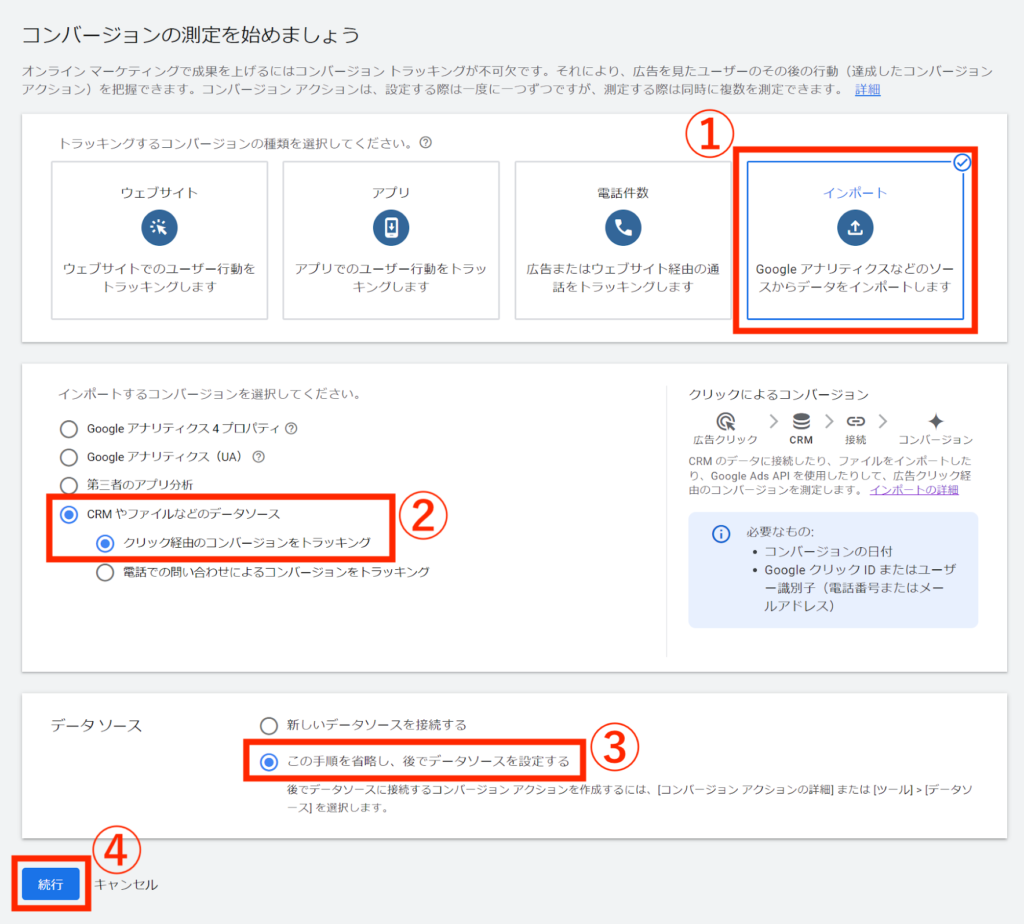
Task: Click the phone calls handset icon
Action: pos(623,228)
